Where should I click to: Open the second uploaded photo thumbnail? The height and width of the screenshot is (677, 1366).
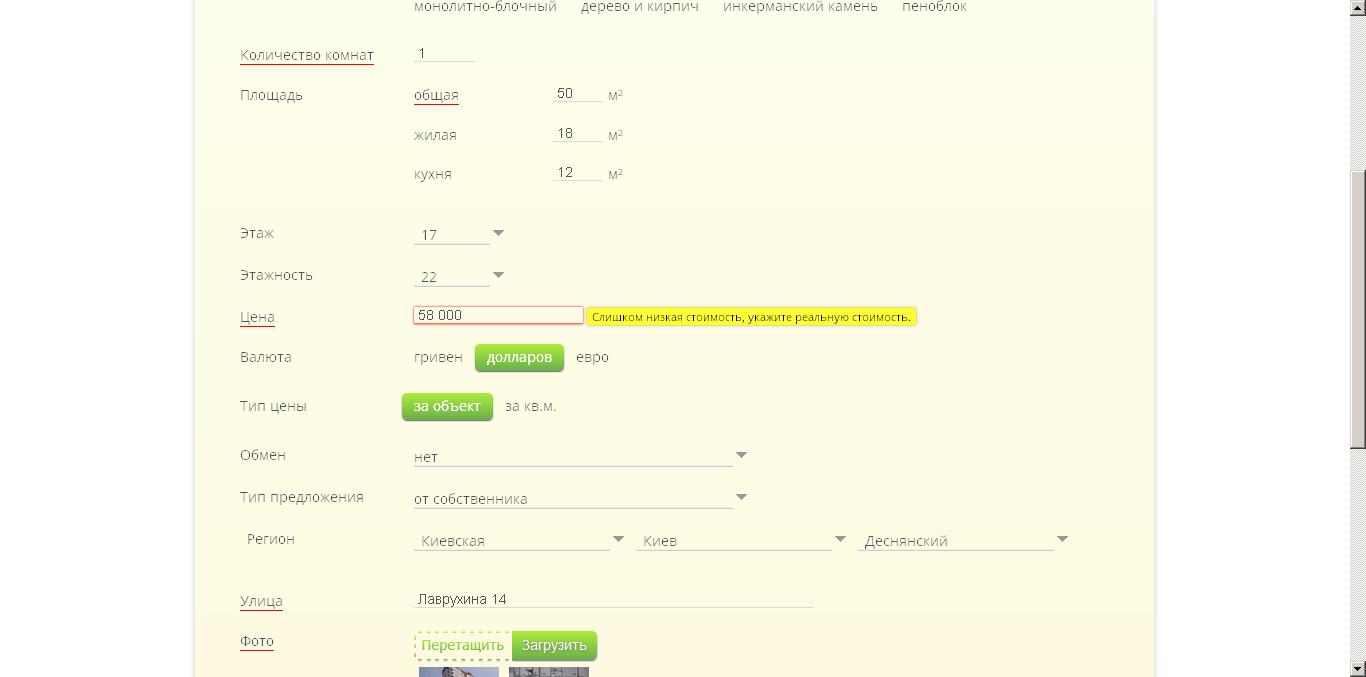tap(549, 672)
